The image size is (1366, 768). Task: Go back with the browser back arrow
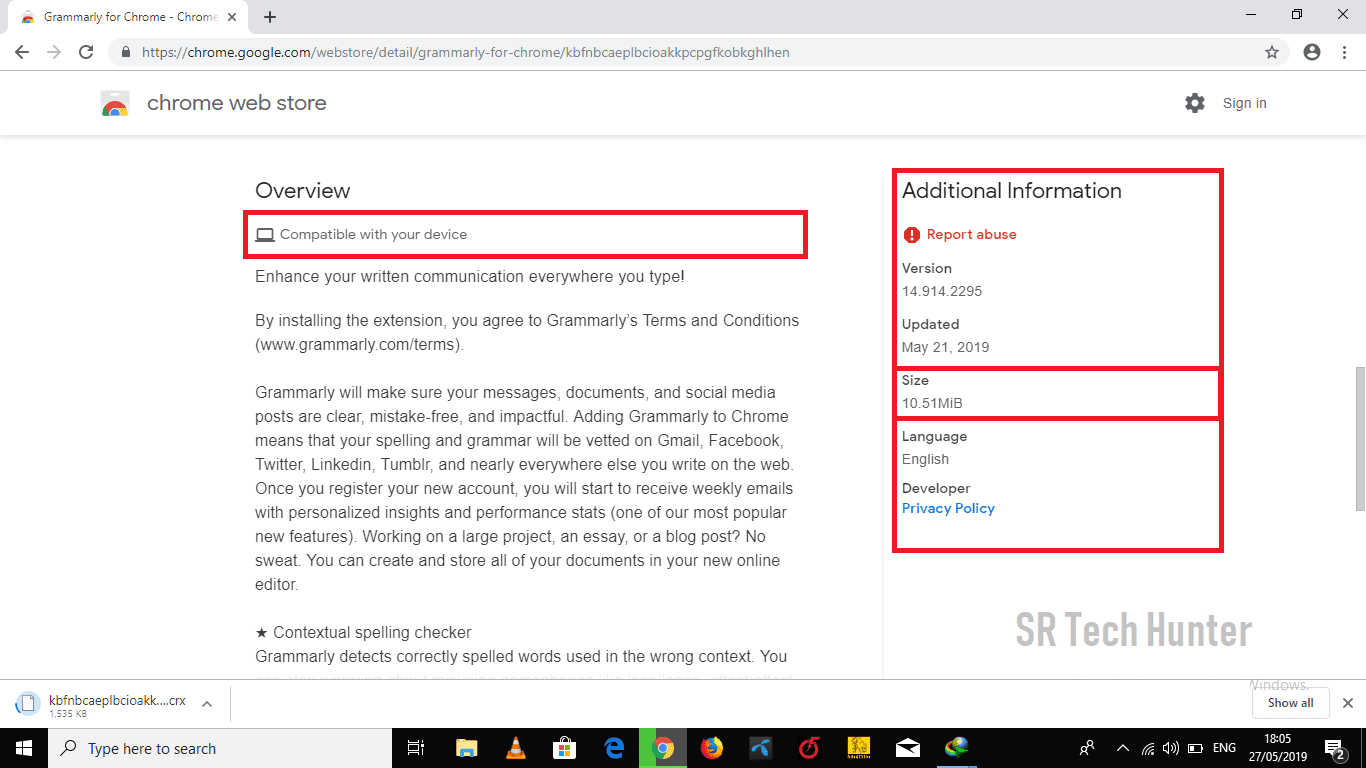tap(22, 52)
